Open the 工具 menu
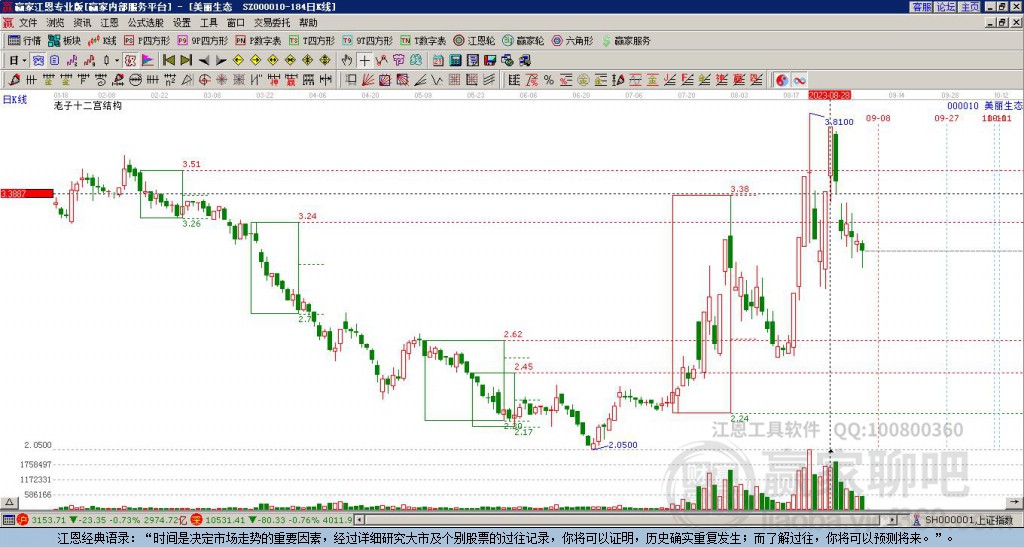This screenshot has width=1024, height=548. click(x=209, y=23)
